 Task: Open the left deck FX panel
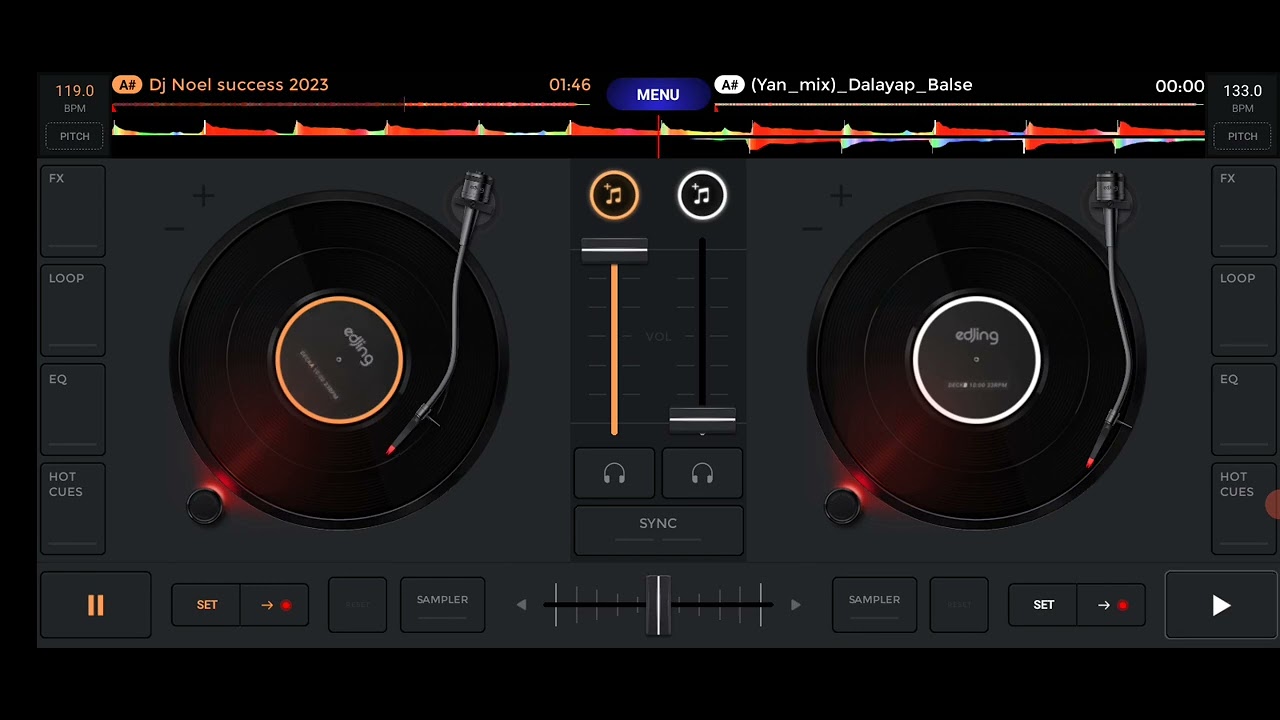[73, 211]
